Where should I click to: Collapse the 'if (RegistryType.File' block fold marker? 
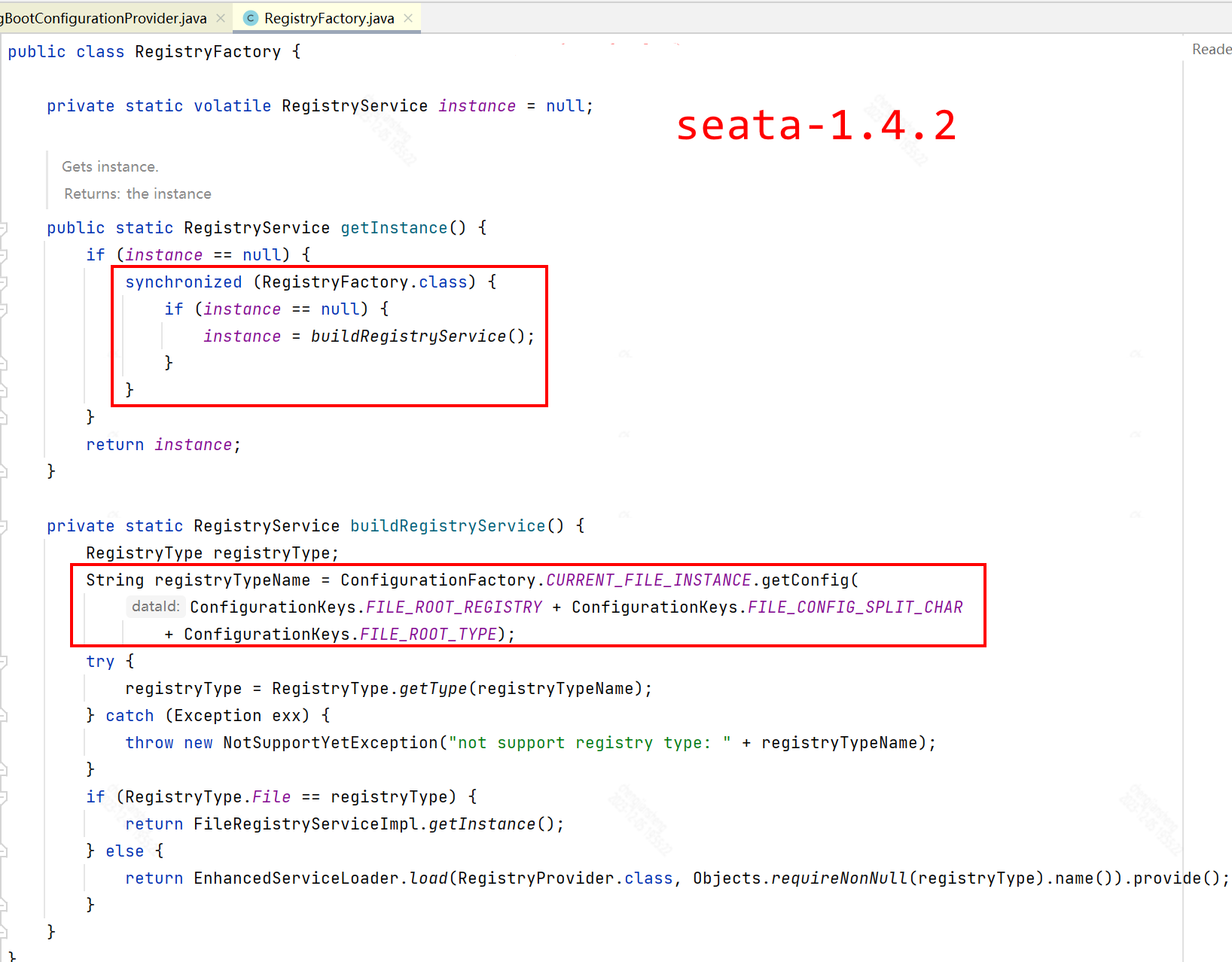[x=3, y=797]
